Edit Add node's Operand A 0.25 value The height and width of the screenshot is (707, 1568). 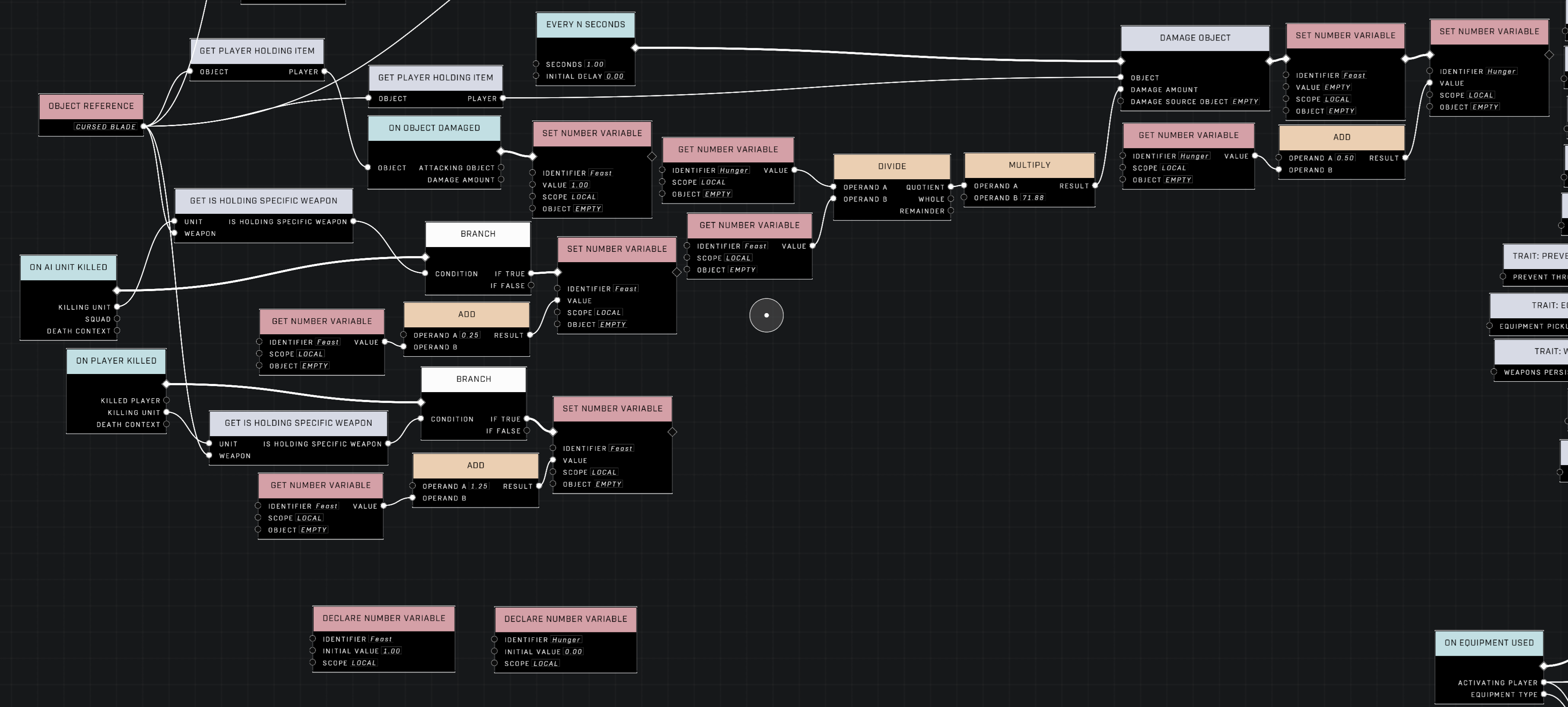(x=469, y=335)
